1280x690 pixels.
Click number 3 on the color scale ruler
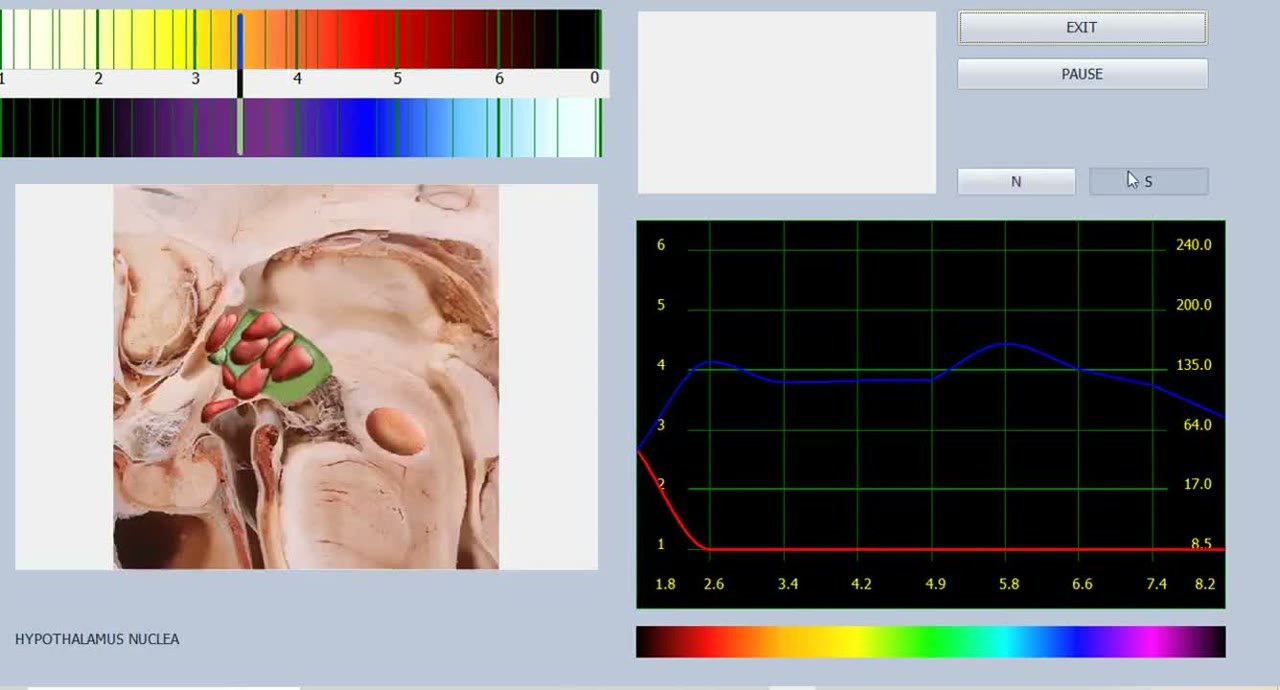(196, 78)
